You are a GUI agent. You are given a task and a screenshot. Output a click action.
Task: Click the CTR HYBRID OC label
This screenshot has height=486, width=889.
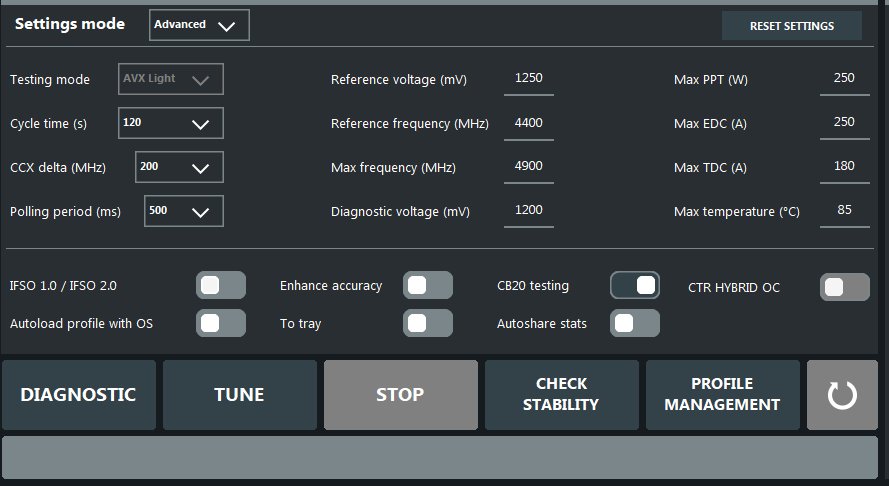pyautogui.click(x=734, y=288)
